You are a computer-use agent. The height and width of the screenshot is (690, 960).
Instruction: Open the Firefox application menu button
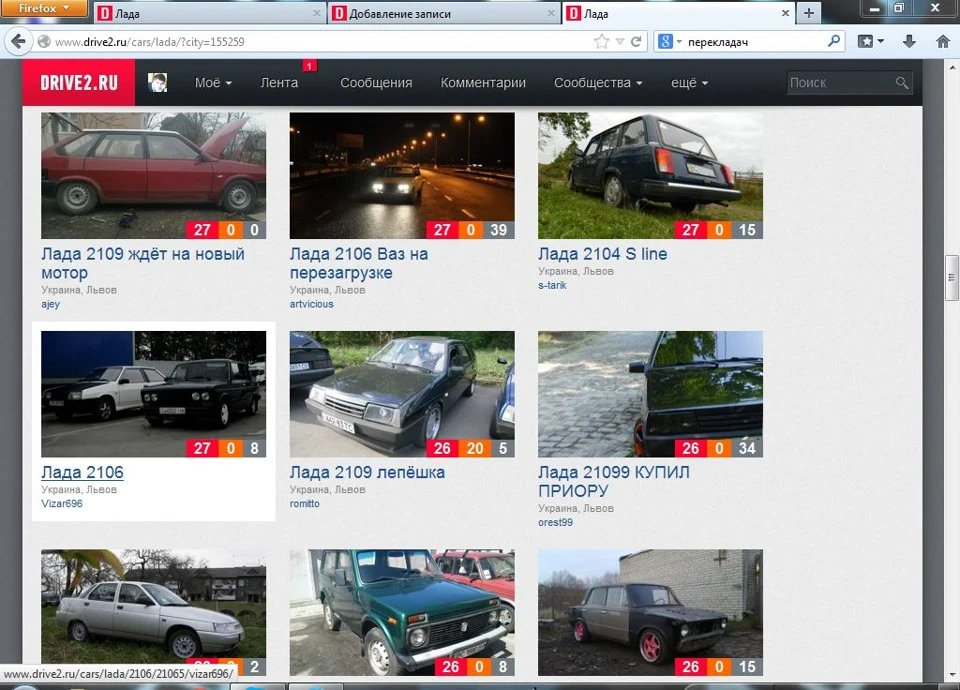coord(44,8)
